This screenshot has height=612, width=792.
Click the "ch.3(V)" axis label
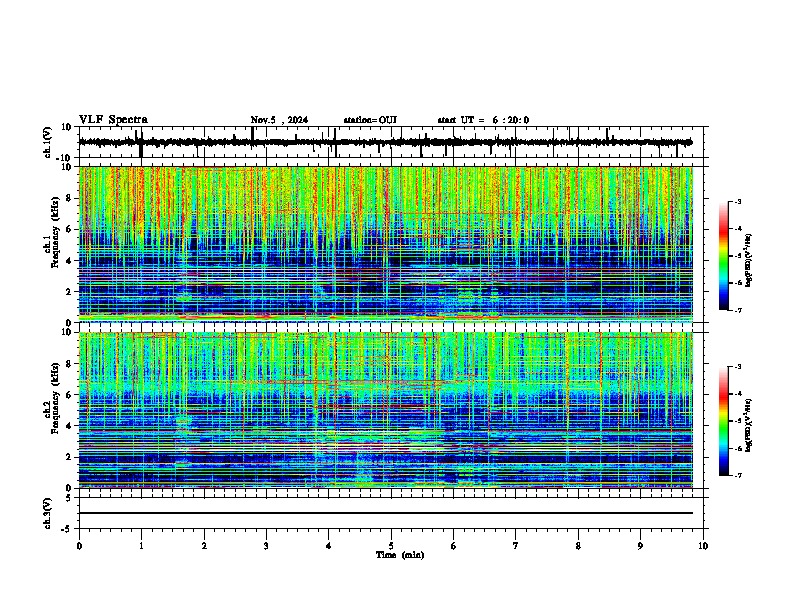point(48,514)
